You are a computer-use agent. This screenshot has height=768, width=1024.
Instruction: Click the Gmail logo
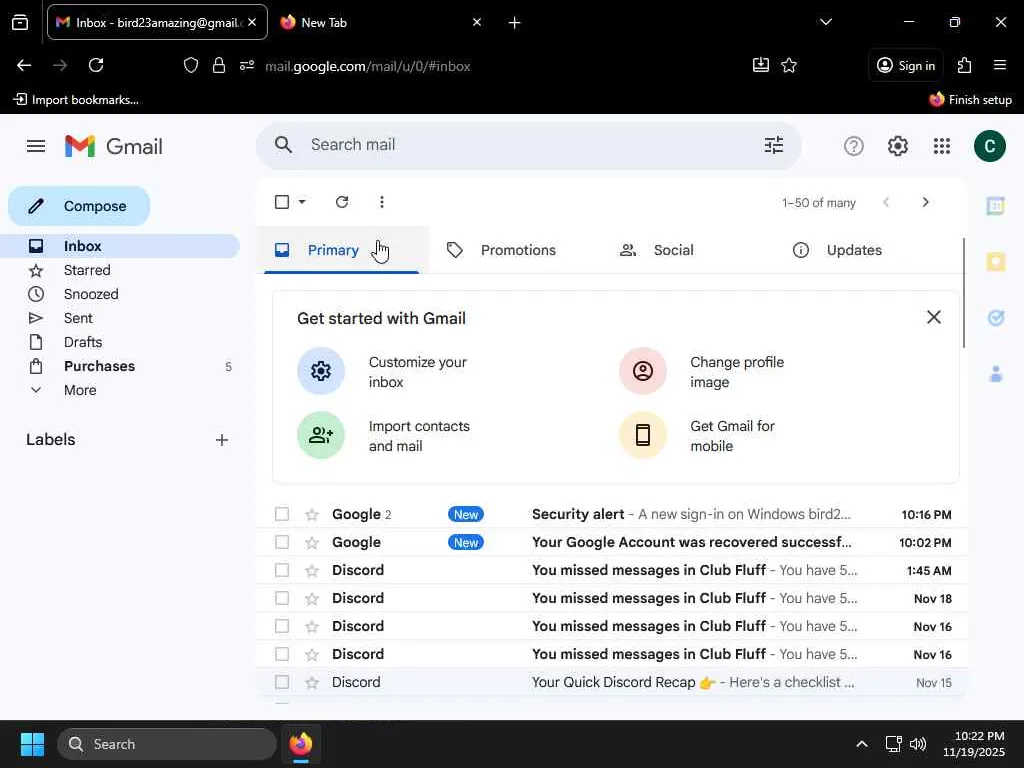tap(114, 146)
